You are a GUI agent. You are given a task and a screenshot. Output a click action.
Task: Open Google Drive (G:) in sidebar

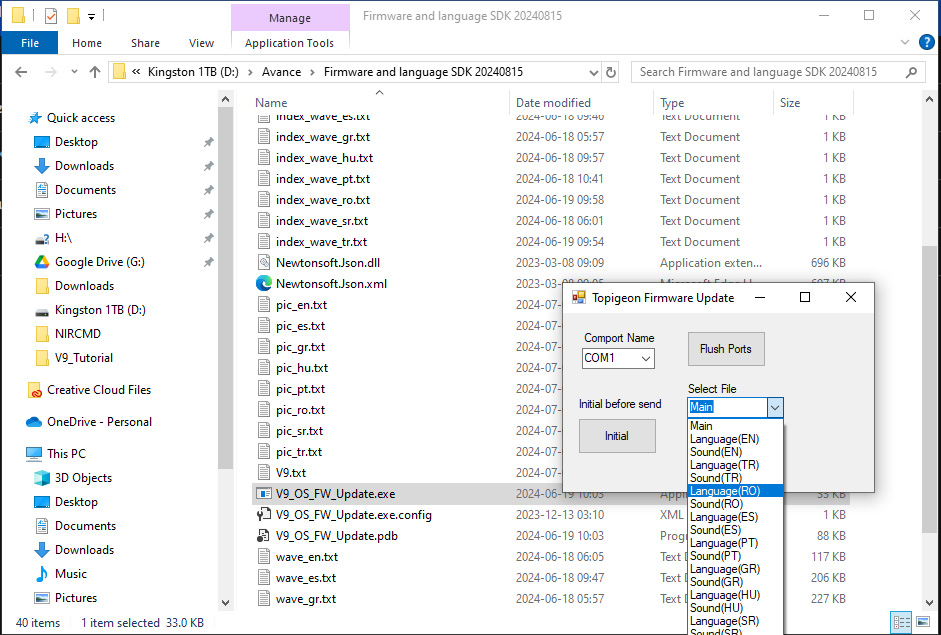100,262
